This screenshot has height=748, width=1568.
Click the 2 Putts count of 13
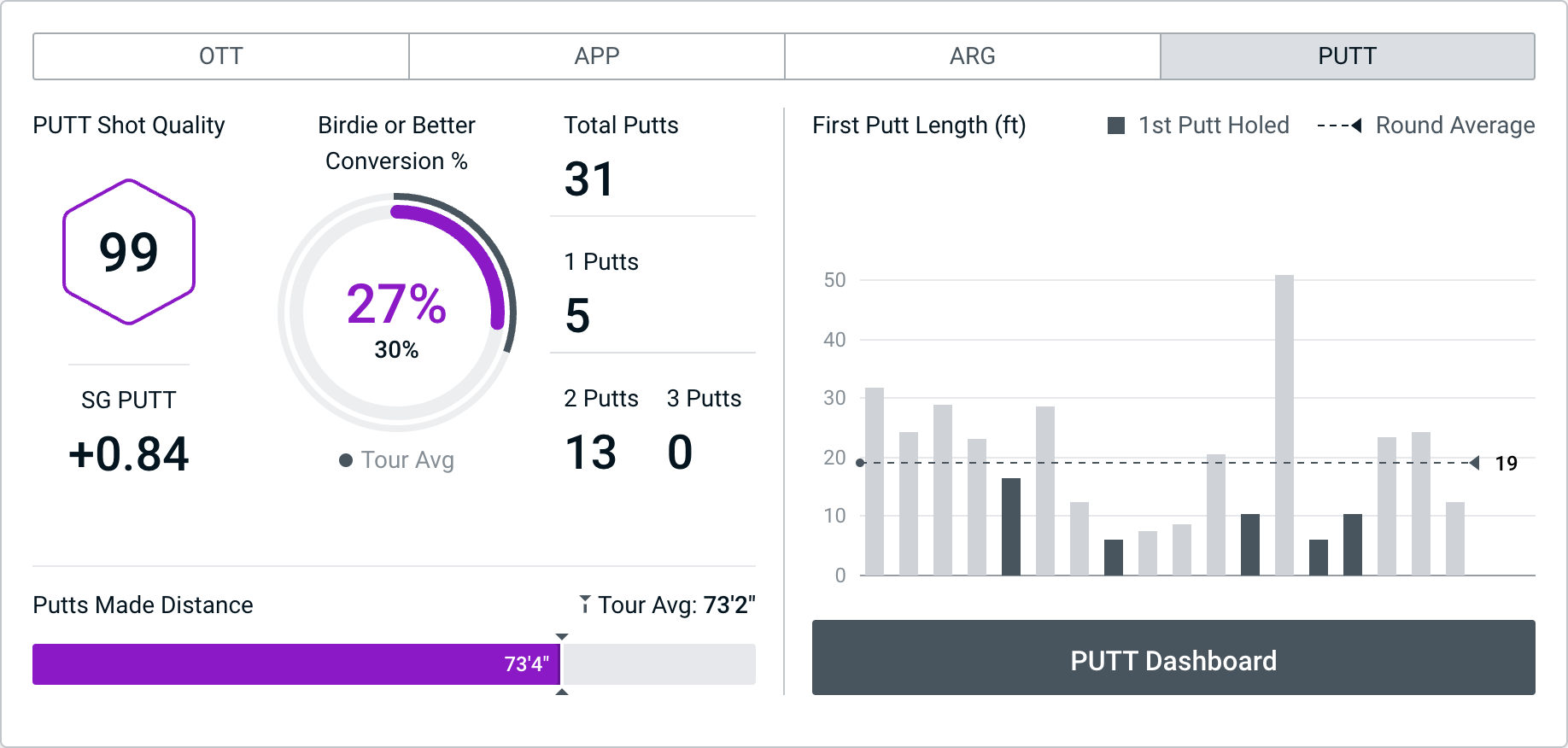[591, 453]
